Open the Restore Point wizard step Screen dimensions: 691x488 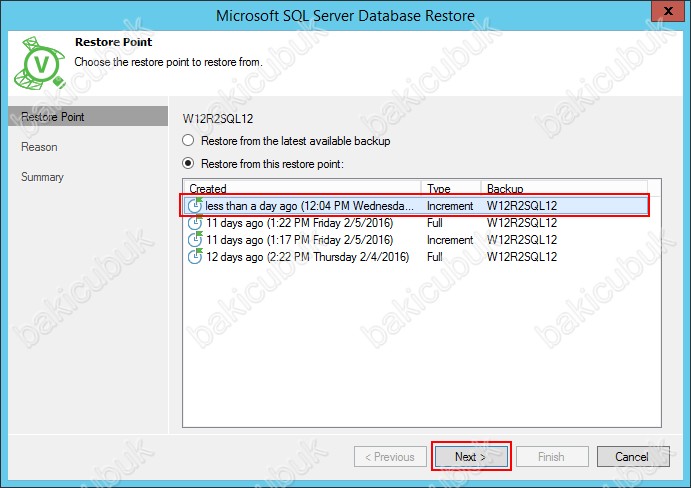(x=88, y=116)
